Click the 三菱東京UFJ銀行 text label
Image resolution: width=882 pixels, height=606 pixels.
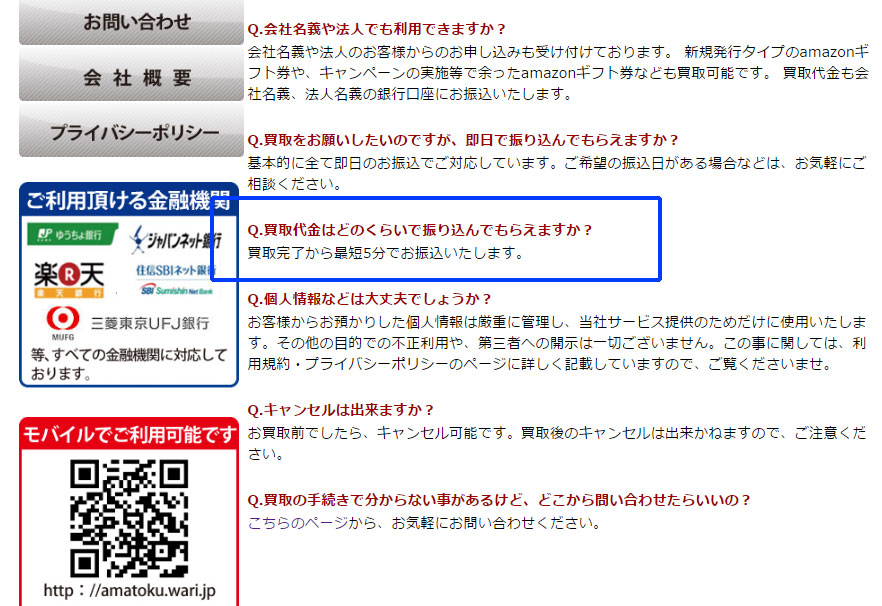click(x=150, y=323)
